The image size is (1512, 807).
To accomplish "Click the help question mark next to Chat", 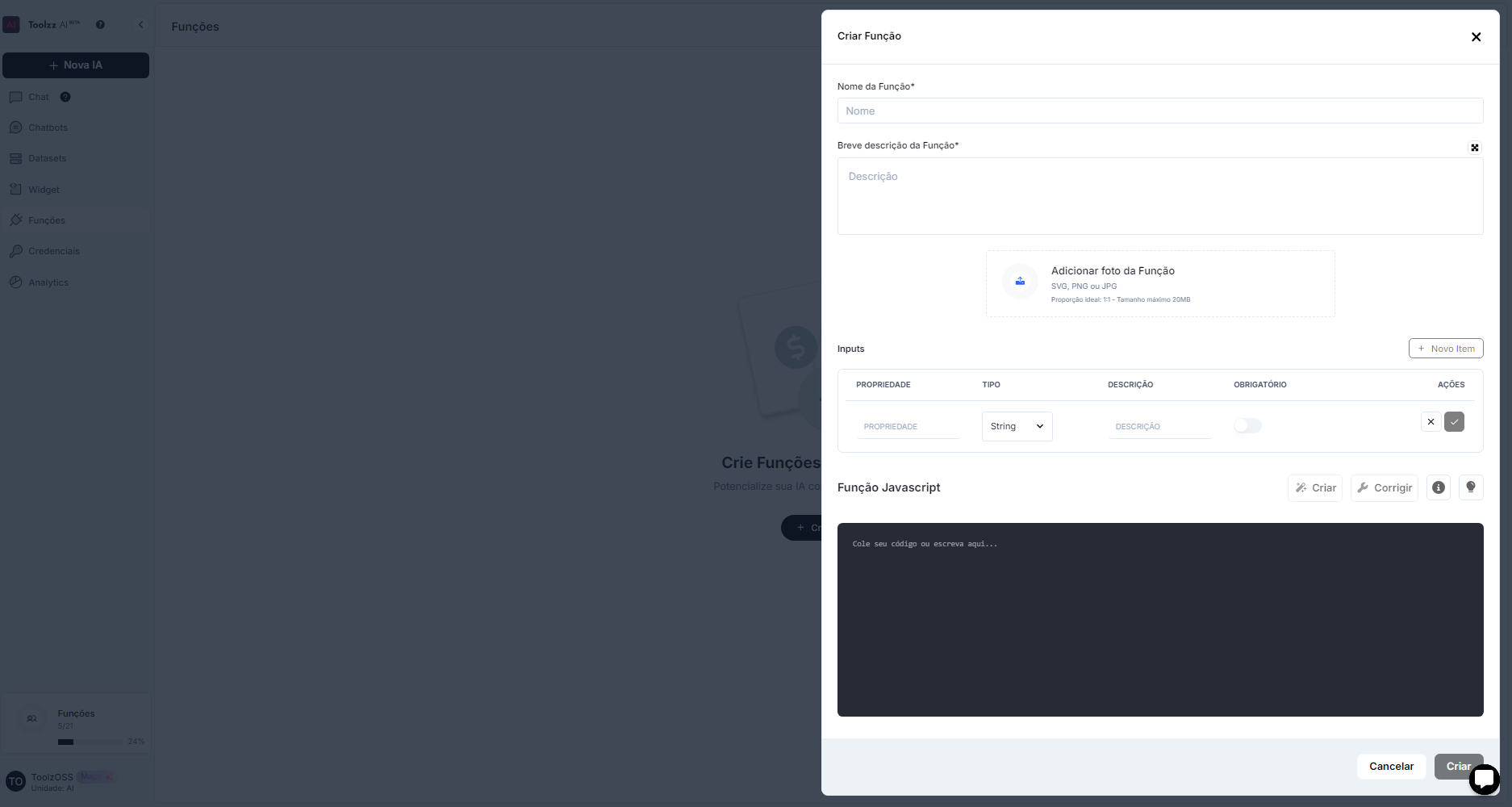I will 65,97.
